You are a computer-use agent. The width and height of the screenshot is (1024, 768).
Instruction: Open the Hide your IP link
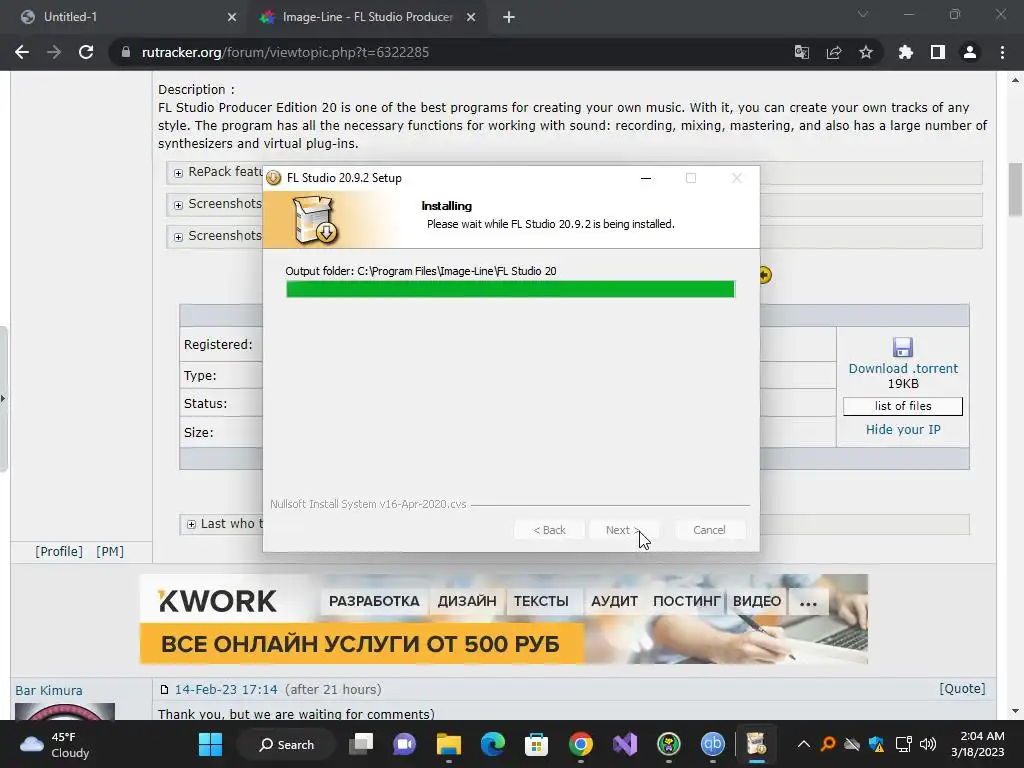[903, 430]
